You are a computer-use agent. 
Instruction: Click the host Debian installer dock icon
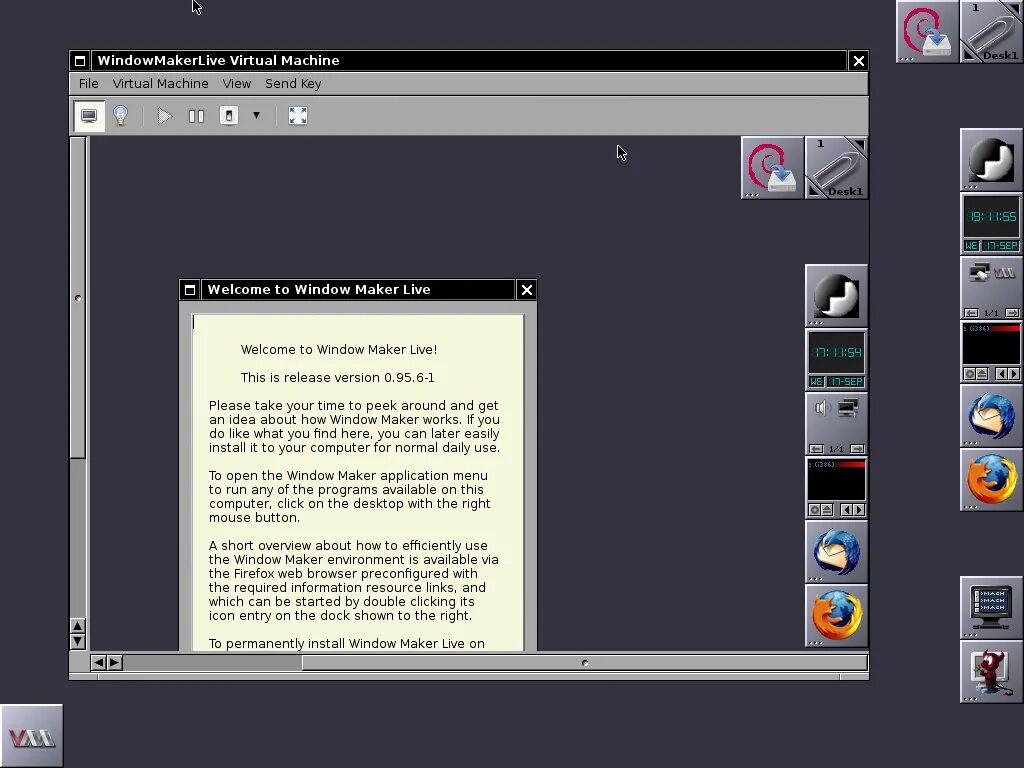927,31
